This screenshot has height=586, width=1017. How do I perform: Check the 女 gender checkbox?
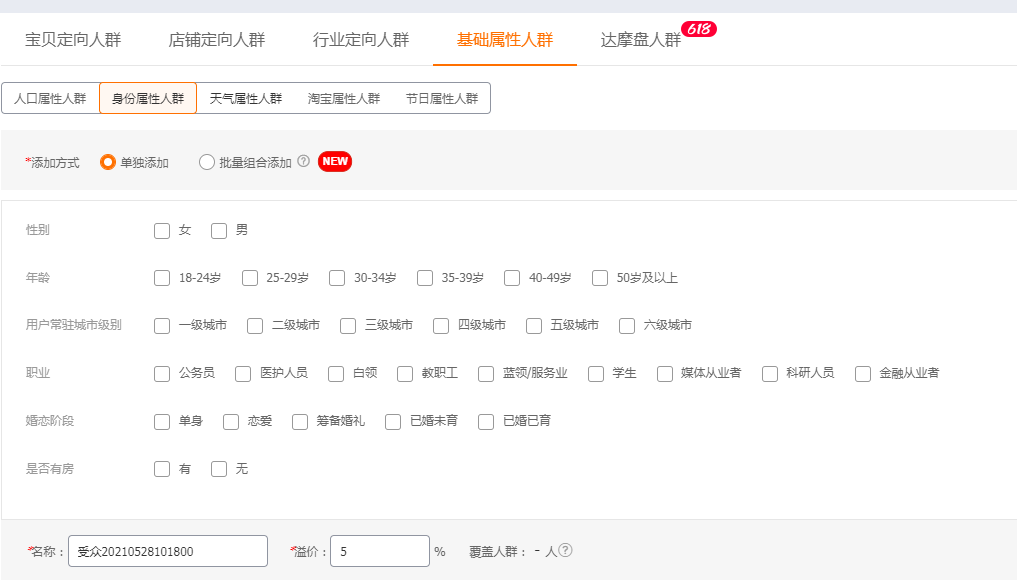[162, 231]
